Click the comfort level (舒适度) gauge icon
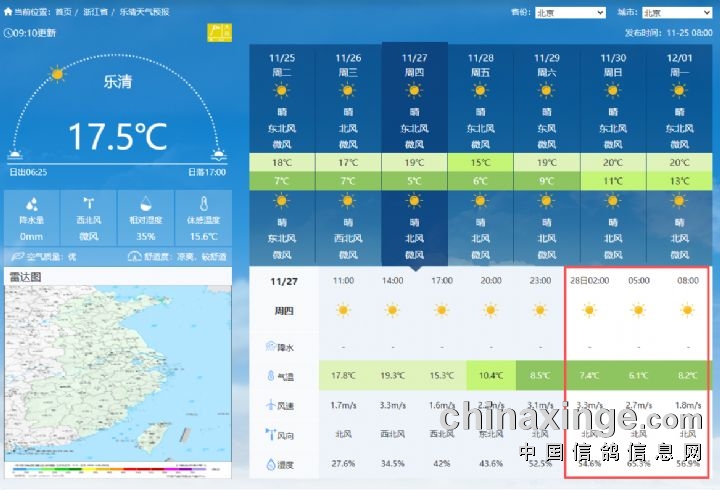The width and height of the screenshot is (720, 490). pyautogui.click(x=134, y=256)
